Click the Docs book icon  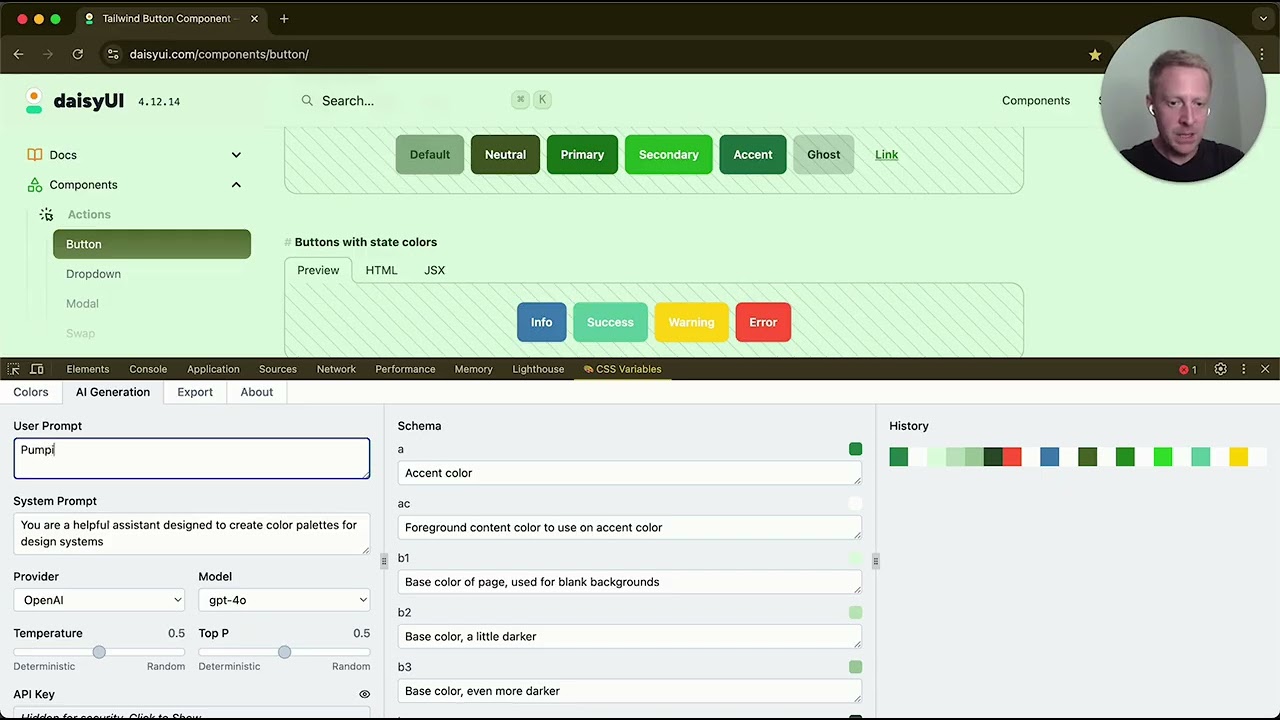(35, 155)
